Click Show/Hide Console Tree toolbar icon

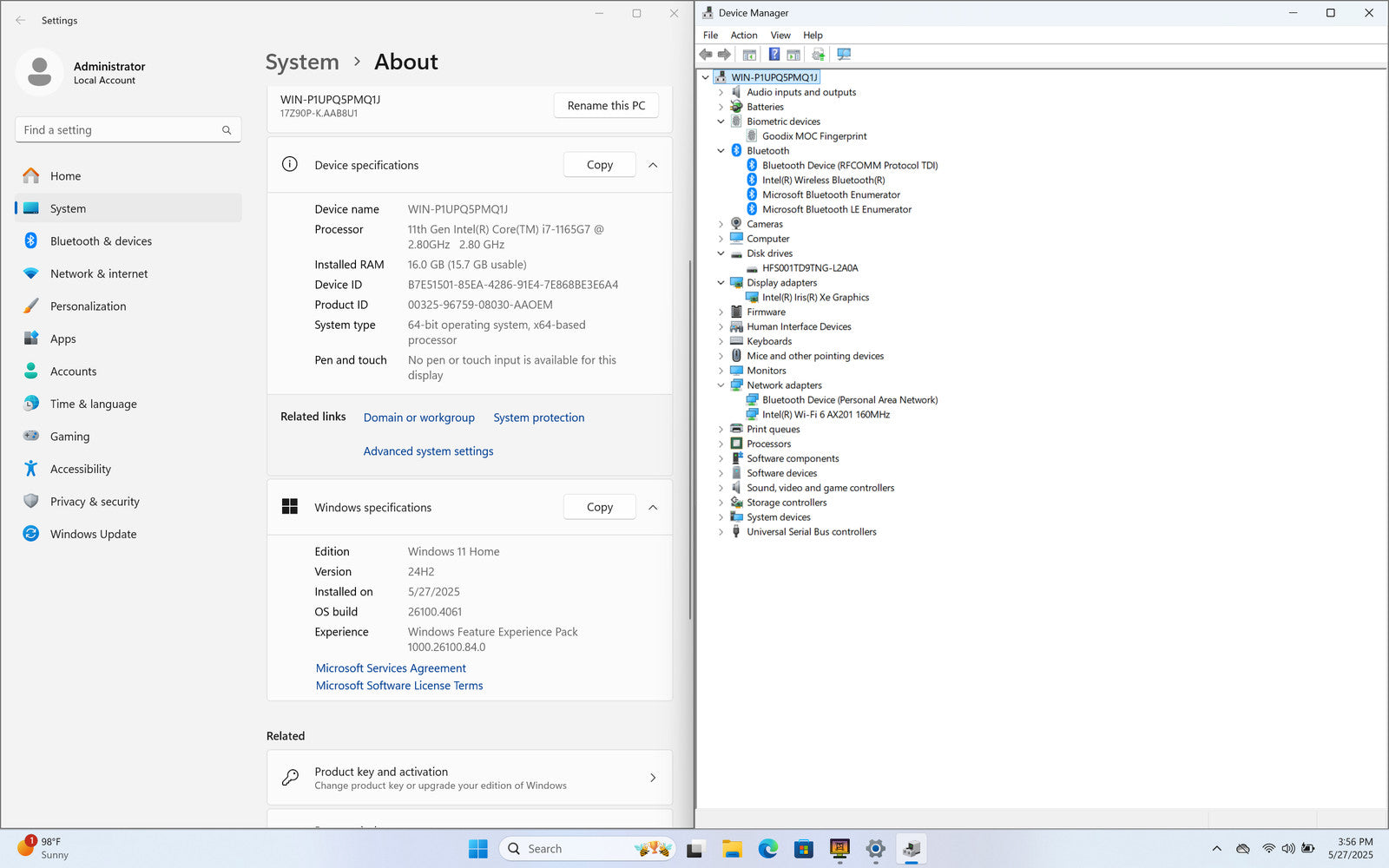(x=749, y=55)
